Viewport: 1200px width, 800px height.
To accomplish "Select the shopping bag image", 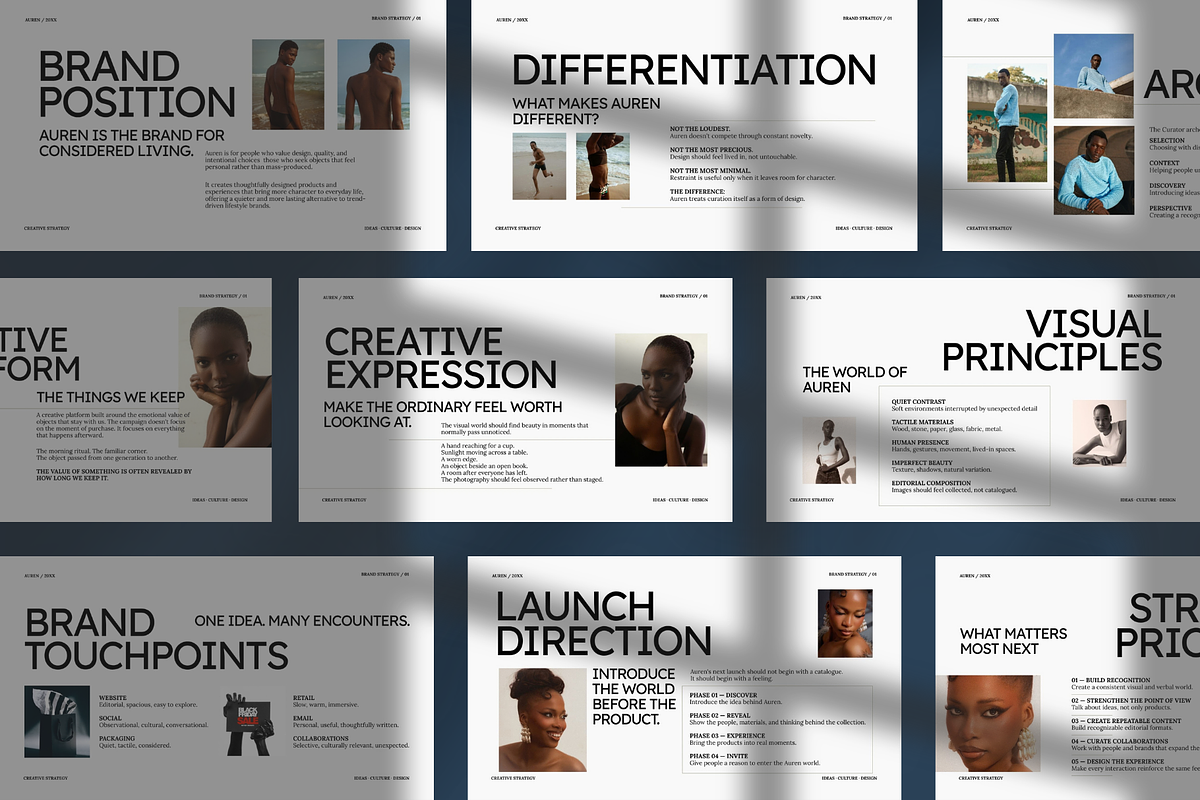I will point(57,721).
